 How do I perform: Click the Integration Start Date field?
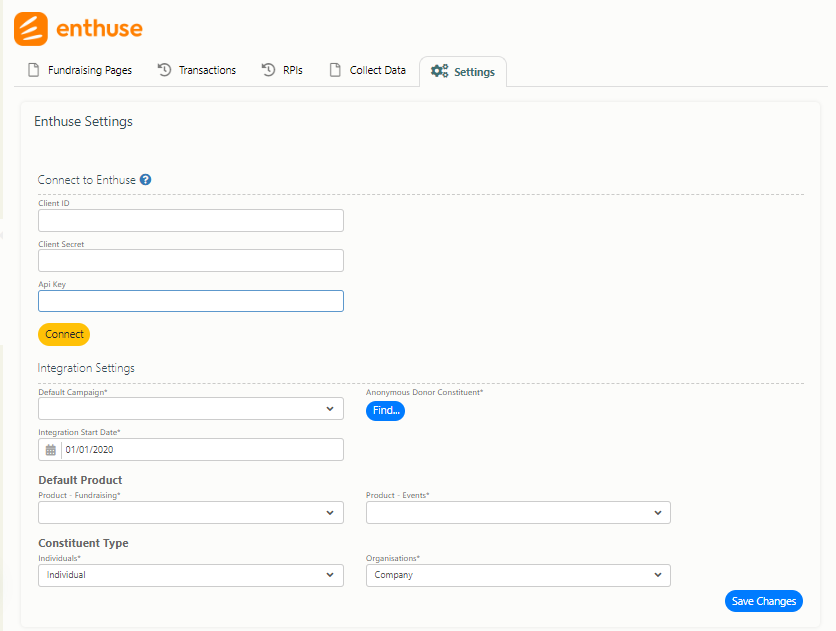point(191,450)
